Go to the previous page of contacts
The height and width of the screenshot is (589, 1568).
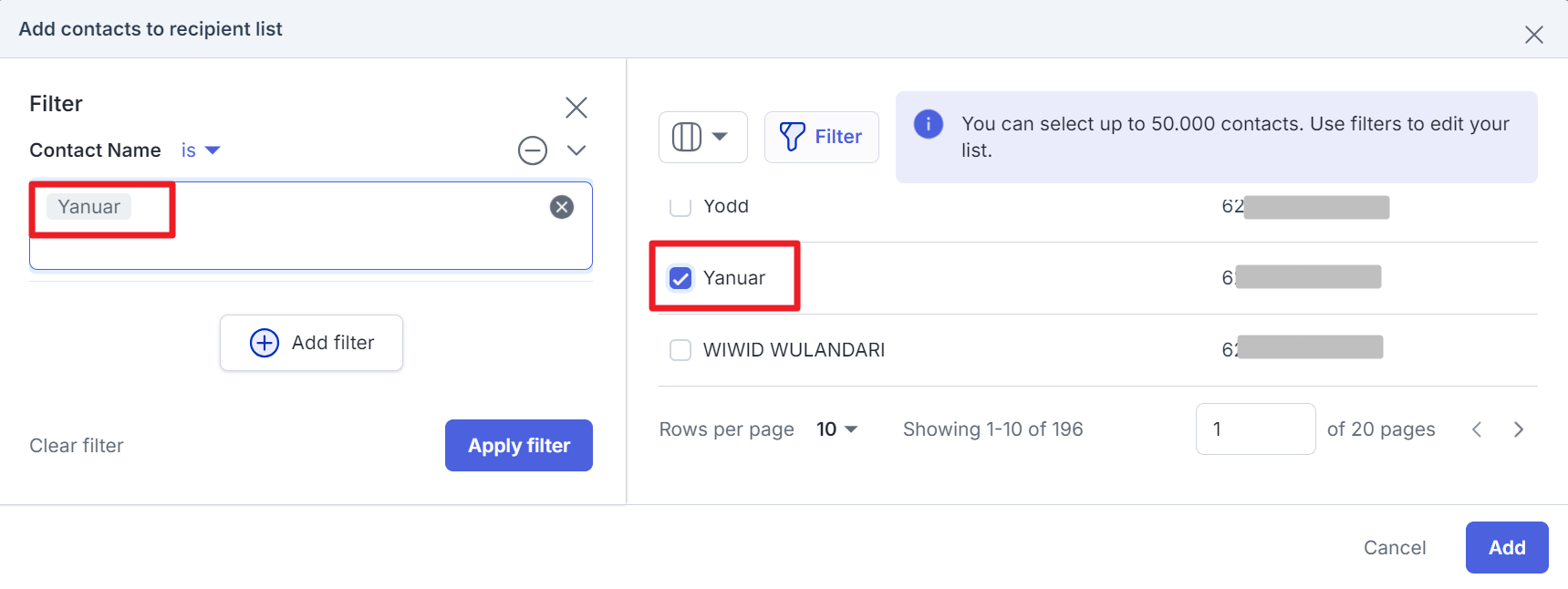pos(1477,429)
